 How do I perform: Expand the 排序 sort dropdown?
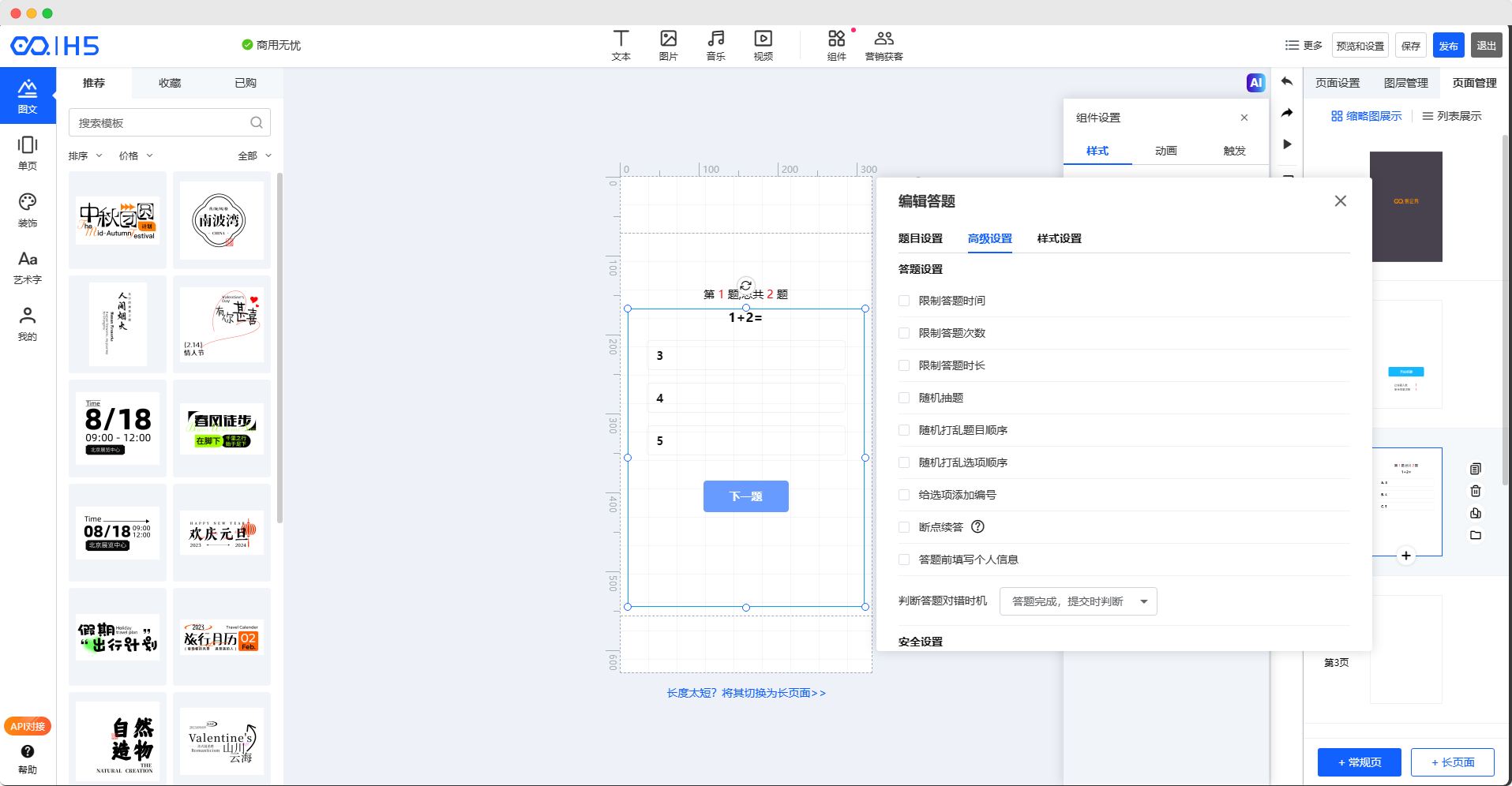[85, 156]
